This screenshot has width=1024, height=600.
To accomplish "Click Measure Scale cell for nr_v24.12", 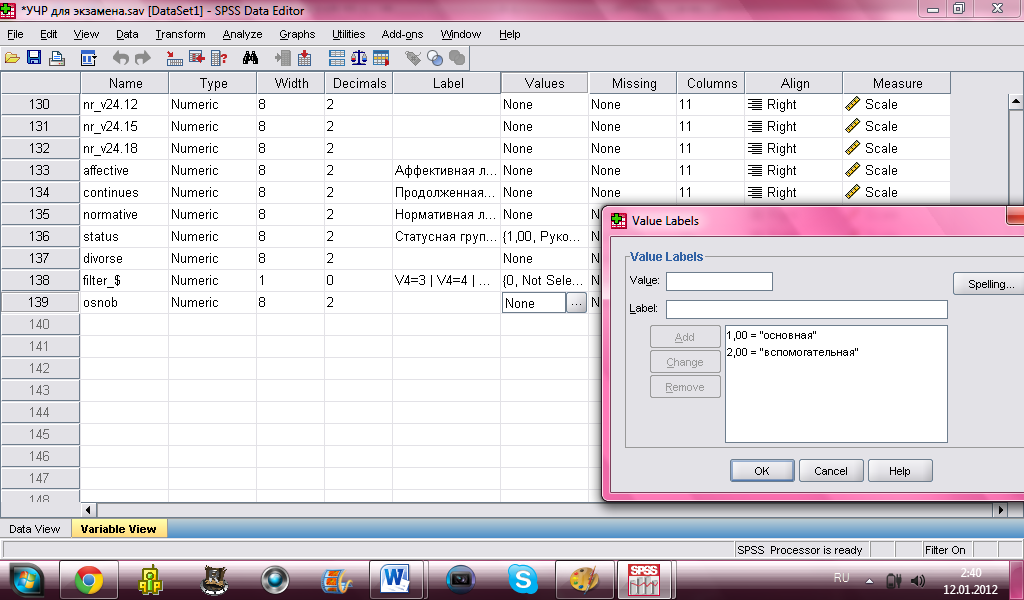I will pyautogui.click(x=897, y=104).
